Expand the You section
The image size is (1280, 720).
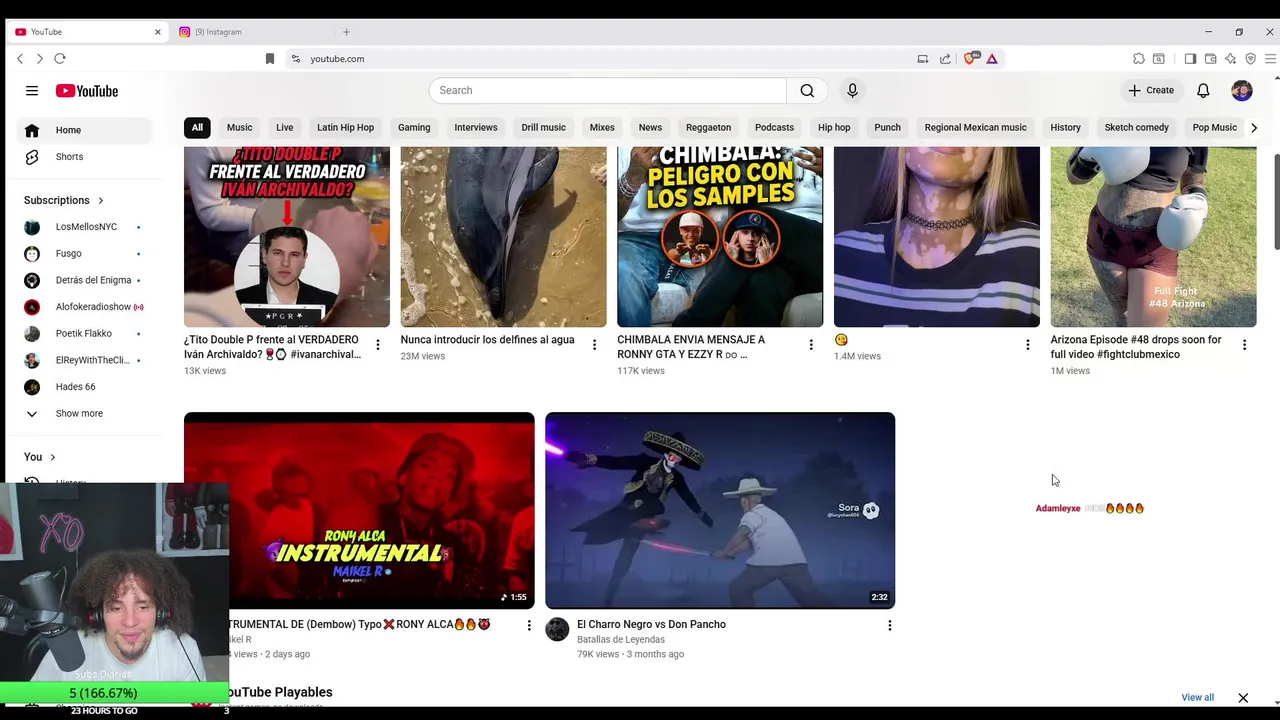[40, 457]
